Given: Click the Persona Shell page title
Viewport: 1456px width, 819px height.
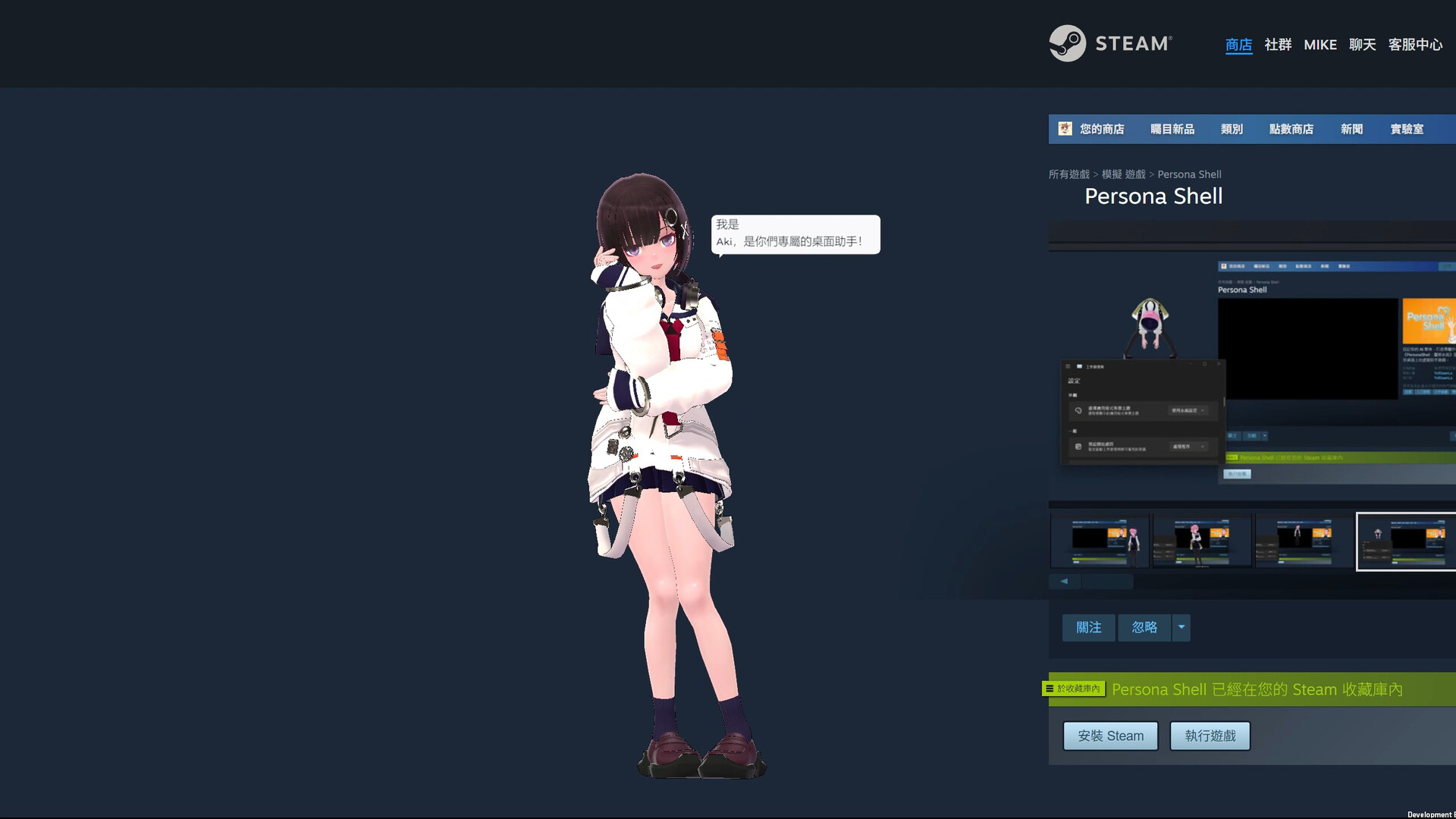Looking at the screenshot, I should coord(1153,196).
